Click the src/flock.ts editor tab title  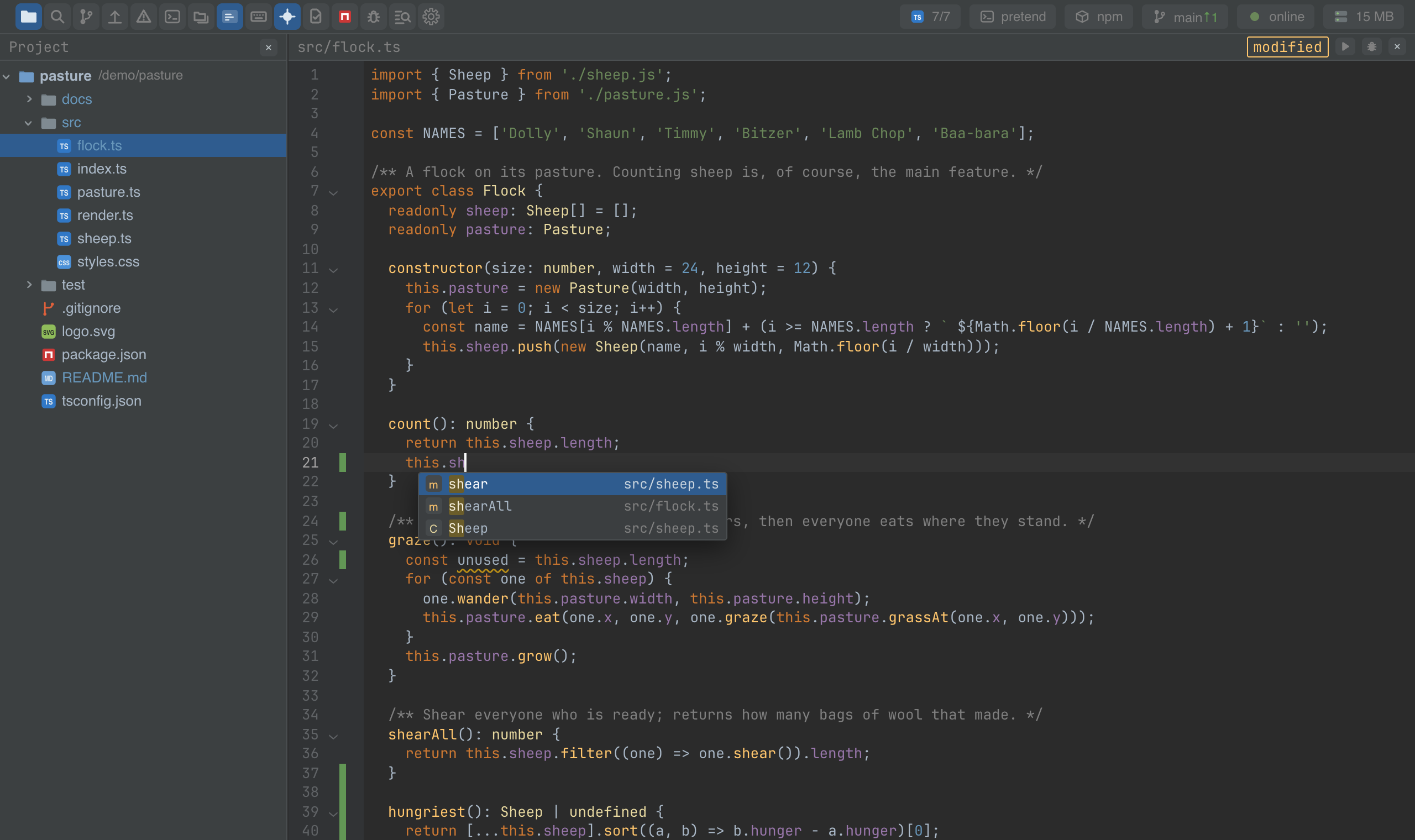pos(349,47)
